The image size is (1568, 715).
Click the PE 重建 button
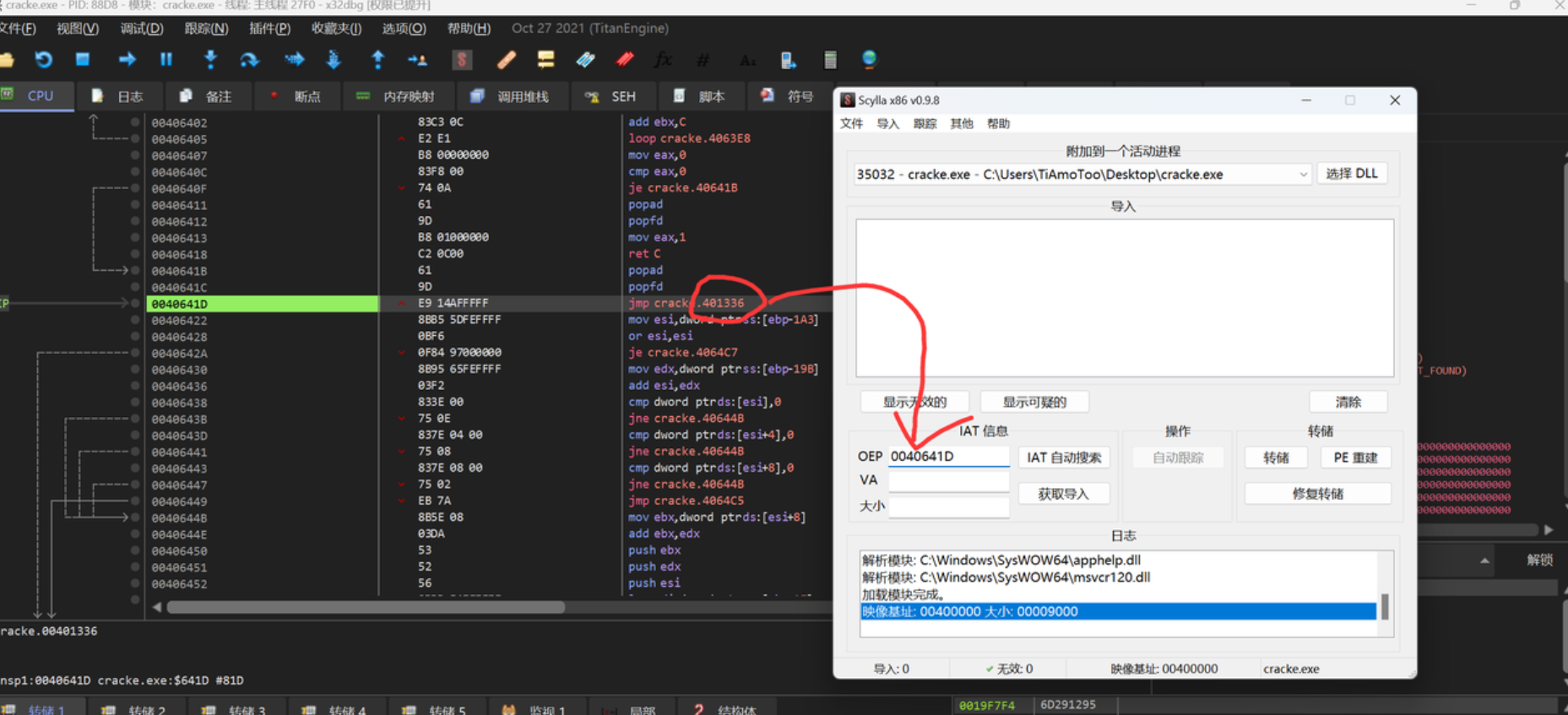(x=1355, y=458)
